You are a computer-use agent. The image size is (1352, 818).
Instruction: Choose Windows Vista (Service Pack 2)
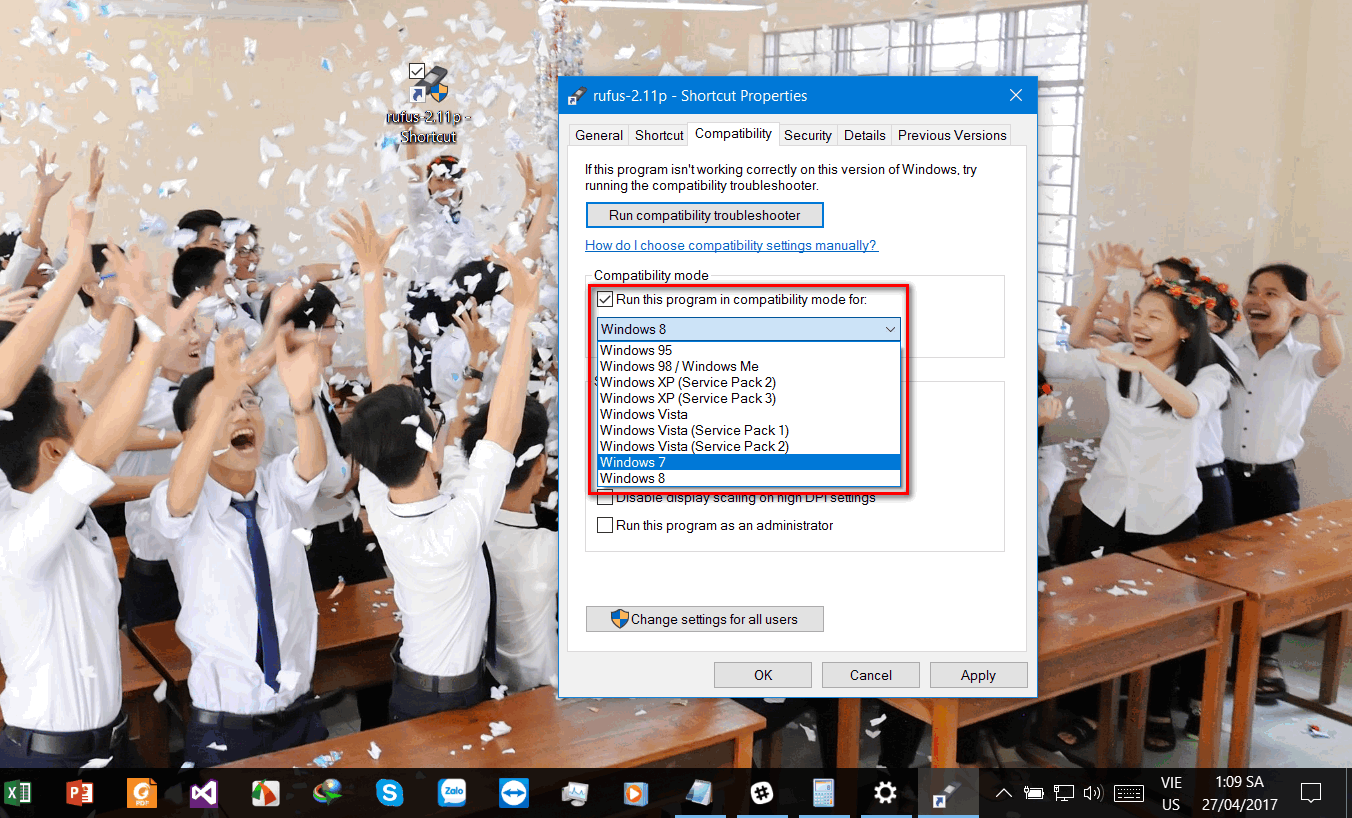(749, 446)
